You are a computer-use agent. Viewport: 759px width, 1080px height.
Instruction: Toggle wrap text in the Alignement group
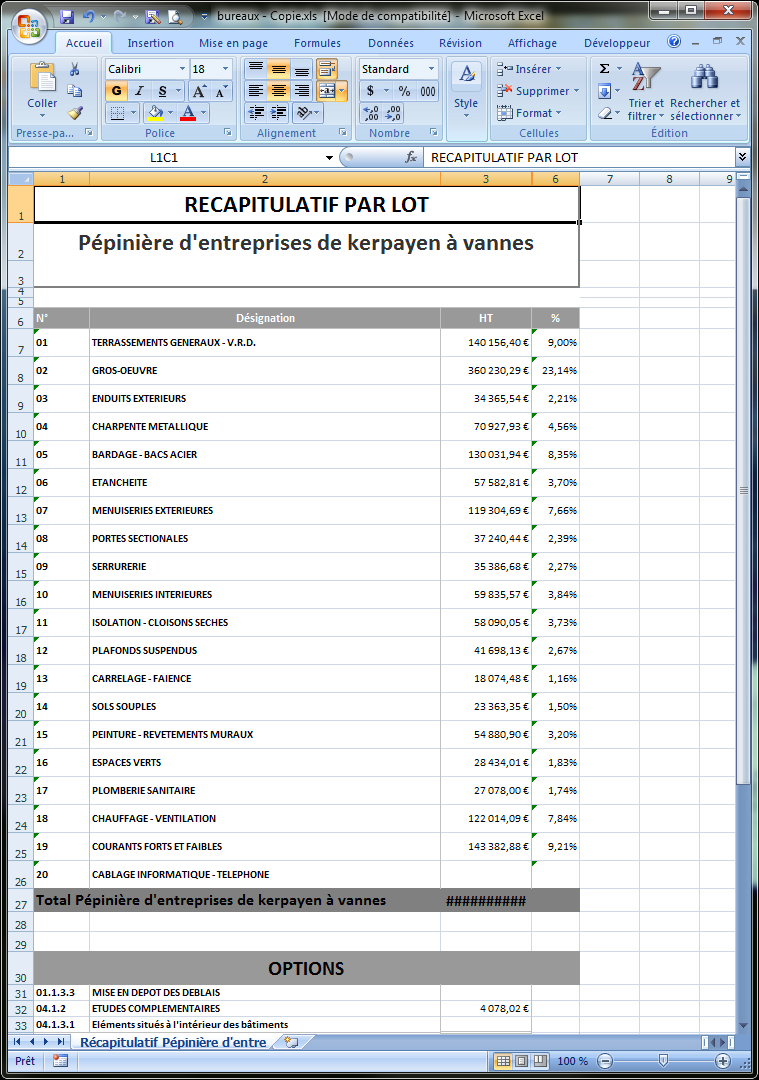click(x=326, y=69)
